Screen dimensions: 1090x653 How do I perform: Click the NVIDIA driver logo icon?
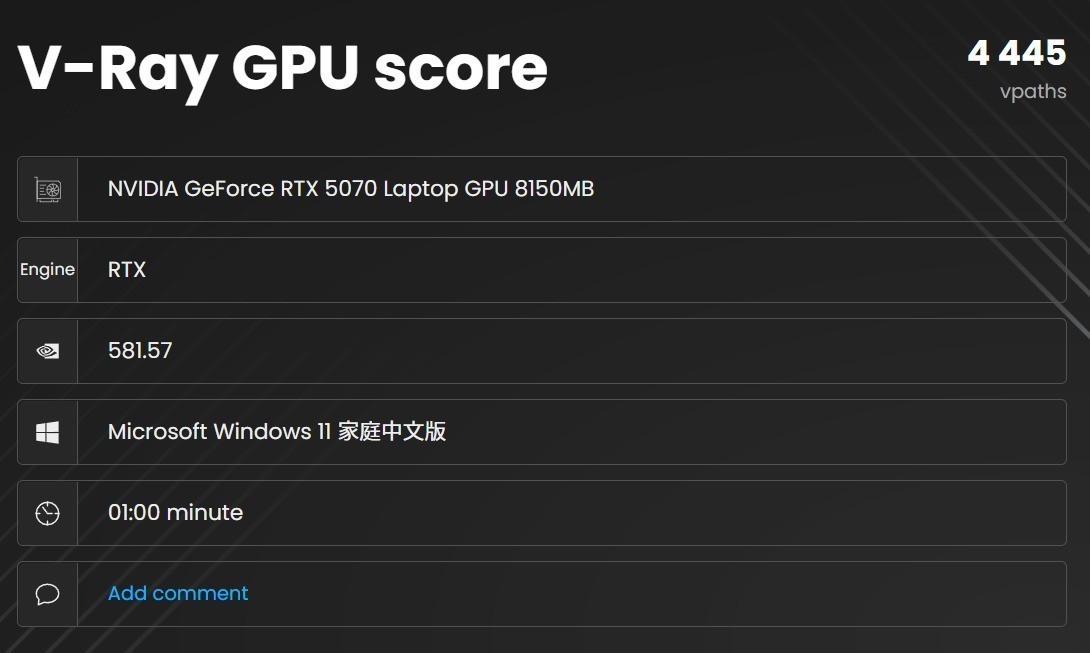[x=47, y=351]
